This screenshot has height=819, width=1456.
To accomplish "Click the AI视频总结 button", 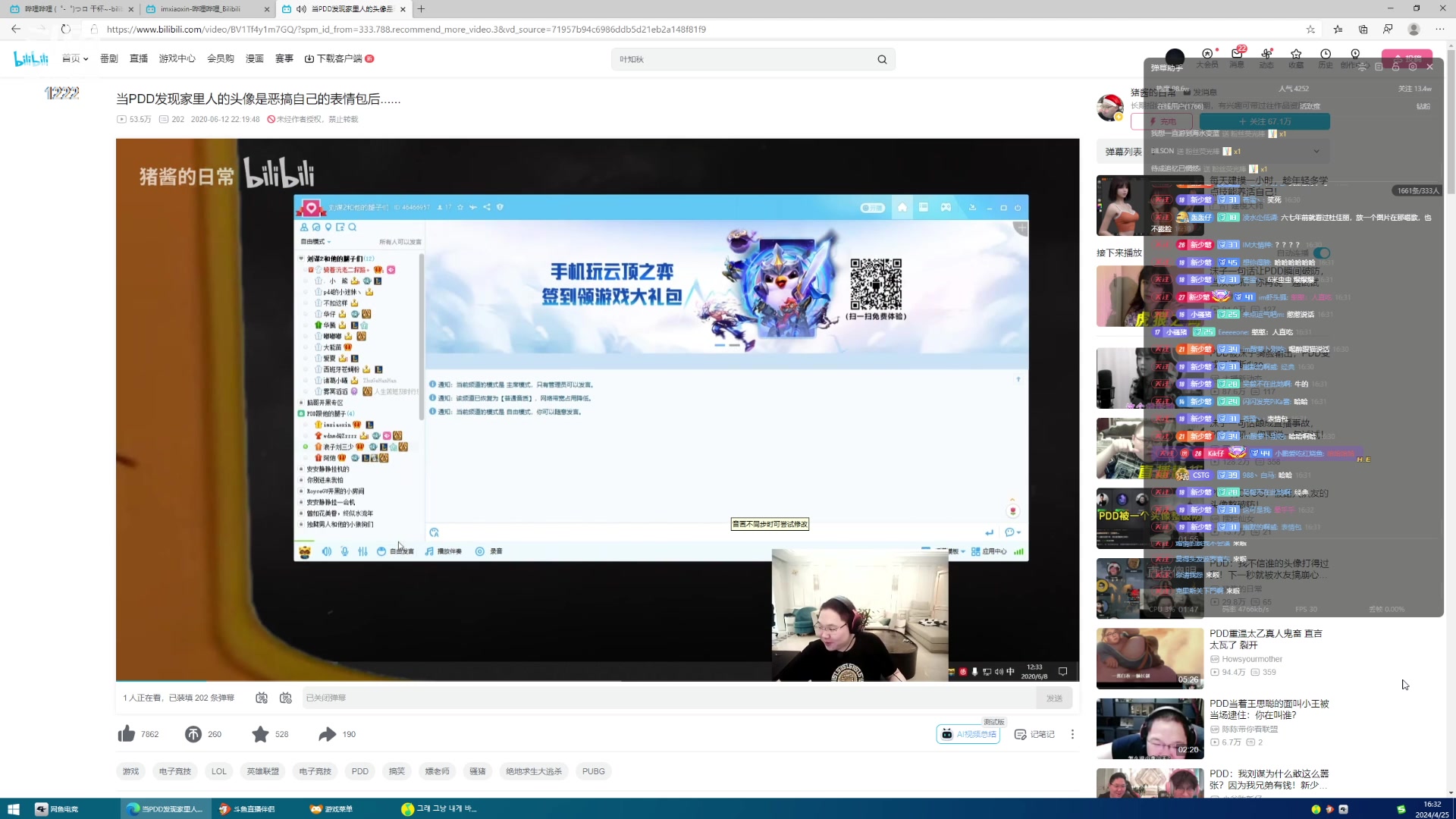I will pyautogui.click(x=968, y=734).
